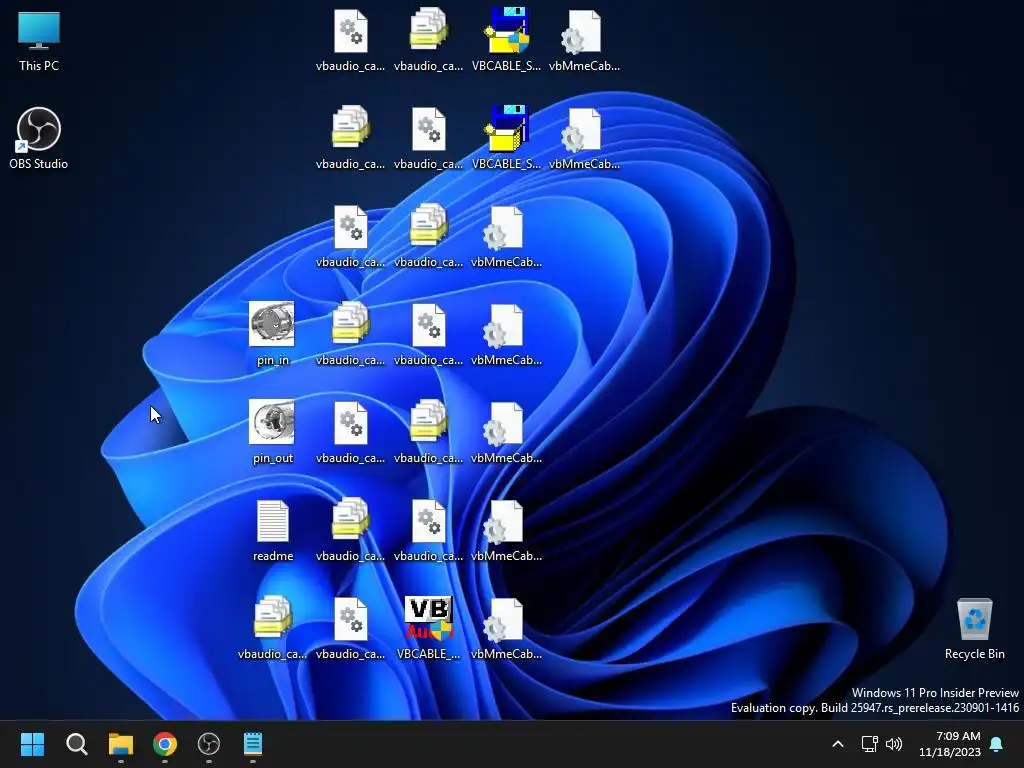
Task: Open the volume control in the tray
Action: (894, 744)
